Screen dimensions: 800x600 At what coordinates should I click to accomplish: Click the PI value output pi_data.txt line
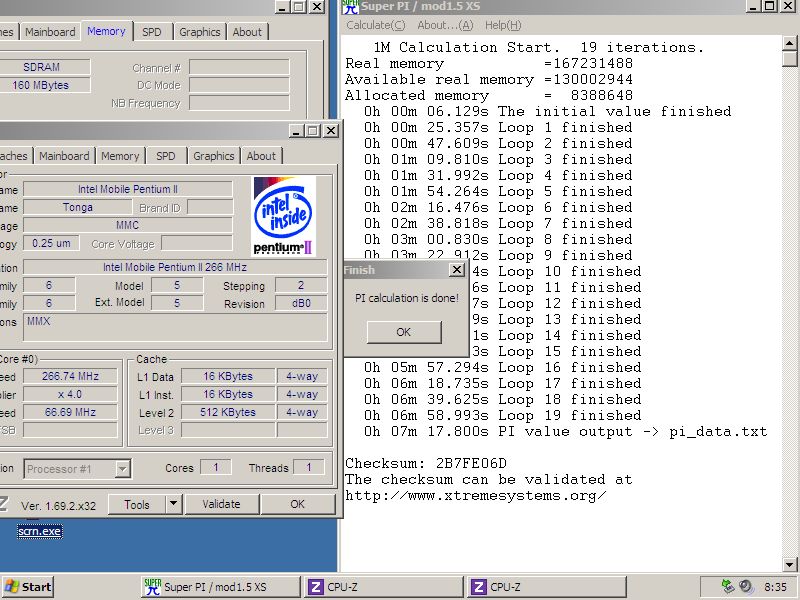(565, 432)
